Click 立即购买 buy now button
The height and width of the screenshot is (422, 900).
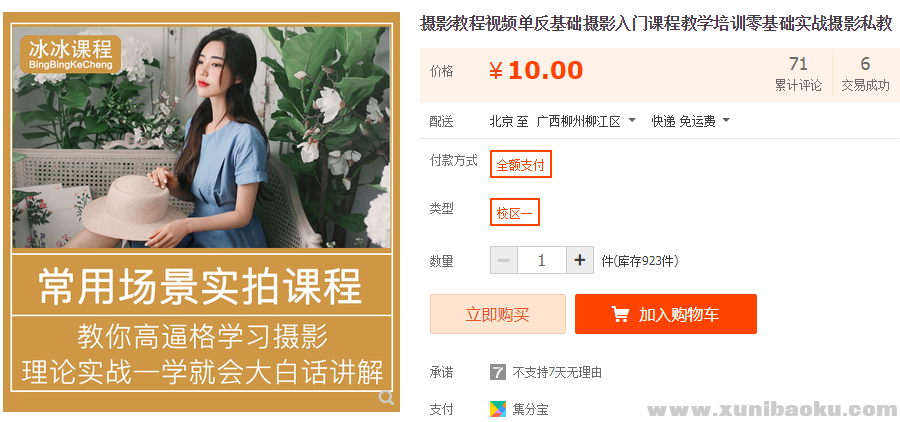(x=498, y=314)
